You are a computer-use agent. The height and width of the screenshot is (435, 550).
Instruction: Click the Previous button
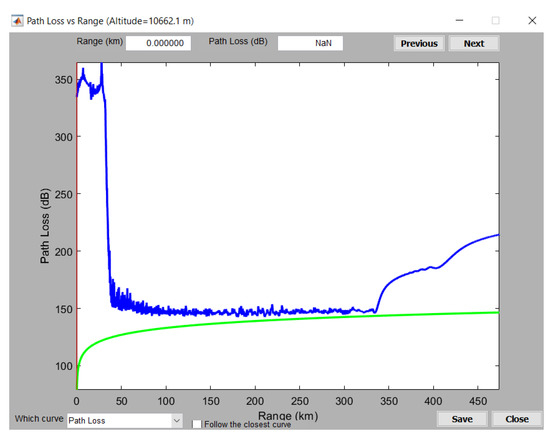(419, 44)
